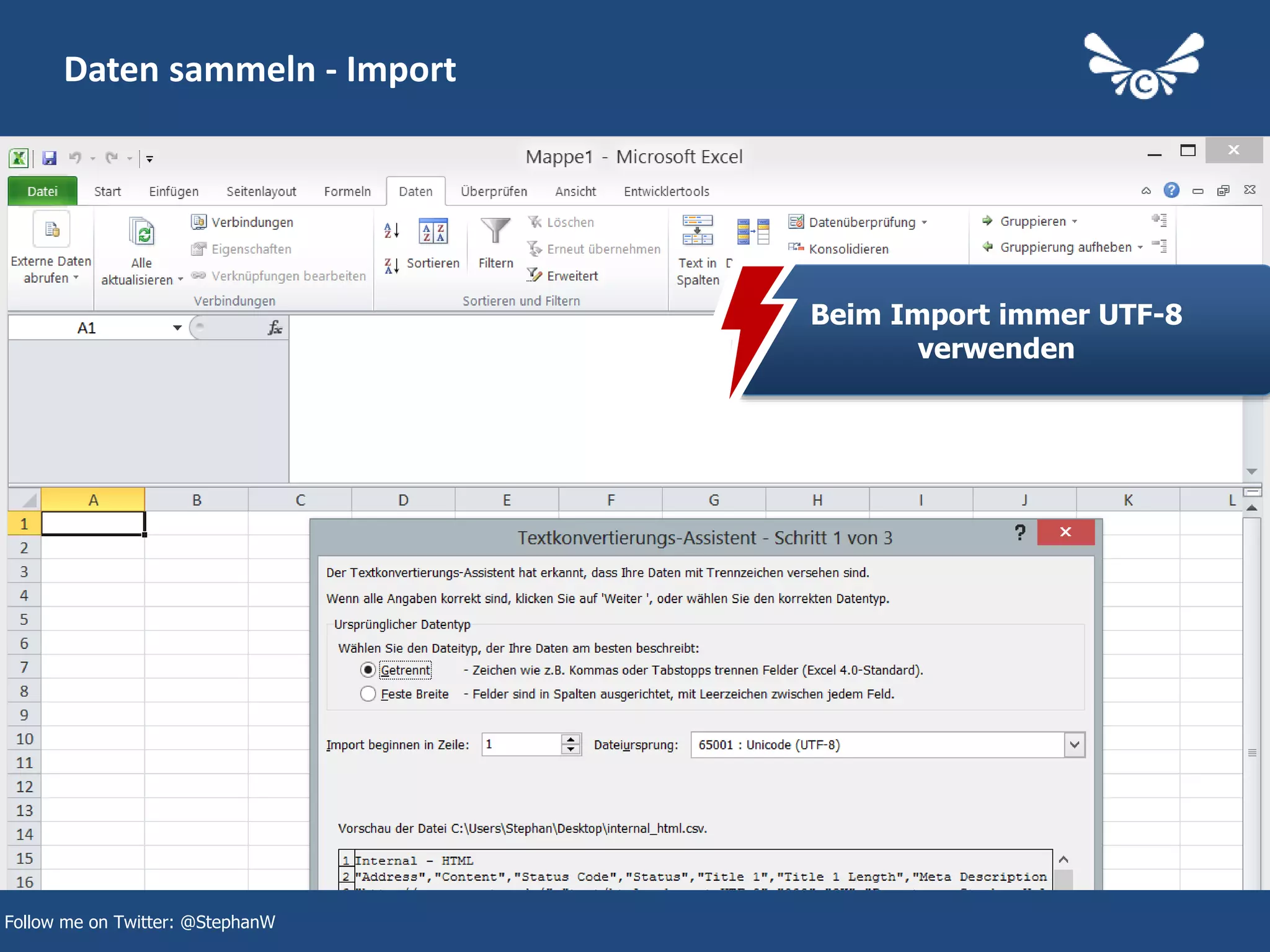This screenshot has height=952, width=1270.
Task: Select the Getrennt radio option
Action: (x=368, y=670)
